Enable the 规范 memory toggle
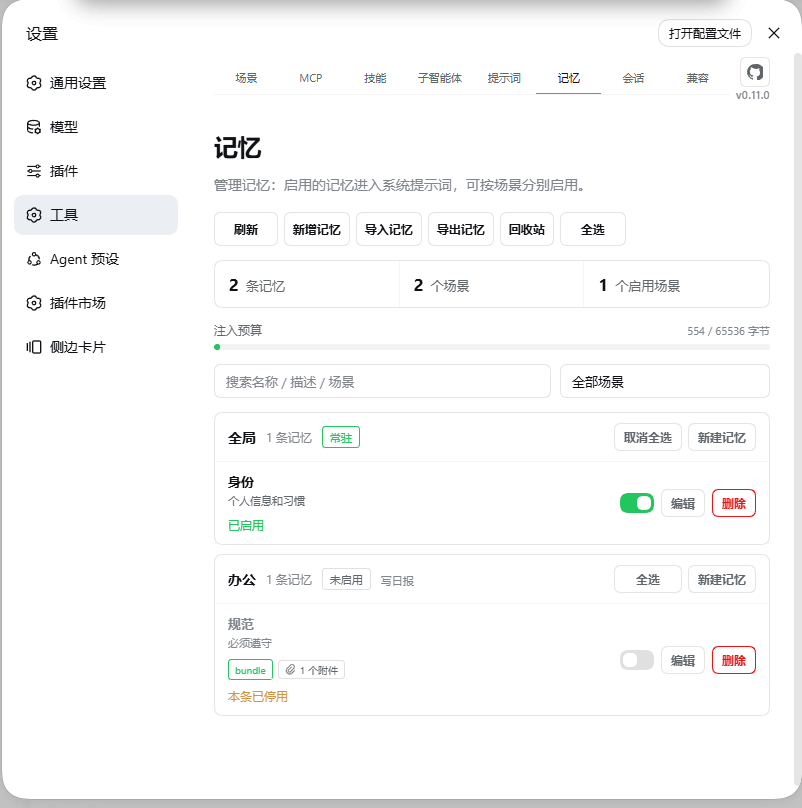802x808 pixels. click(x=637, y=660)
